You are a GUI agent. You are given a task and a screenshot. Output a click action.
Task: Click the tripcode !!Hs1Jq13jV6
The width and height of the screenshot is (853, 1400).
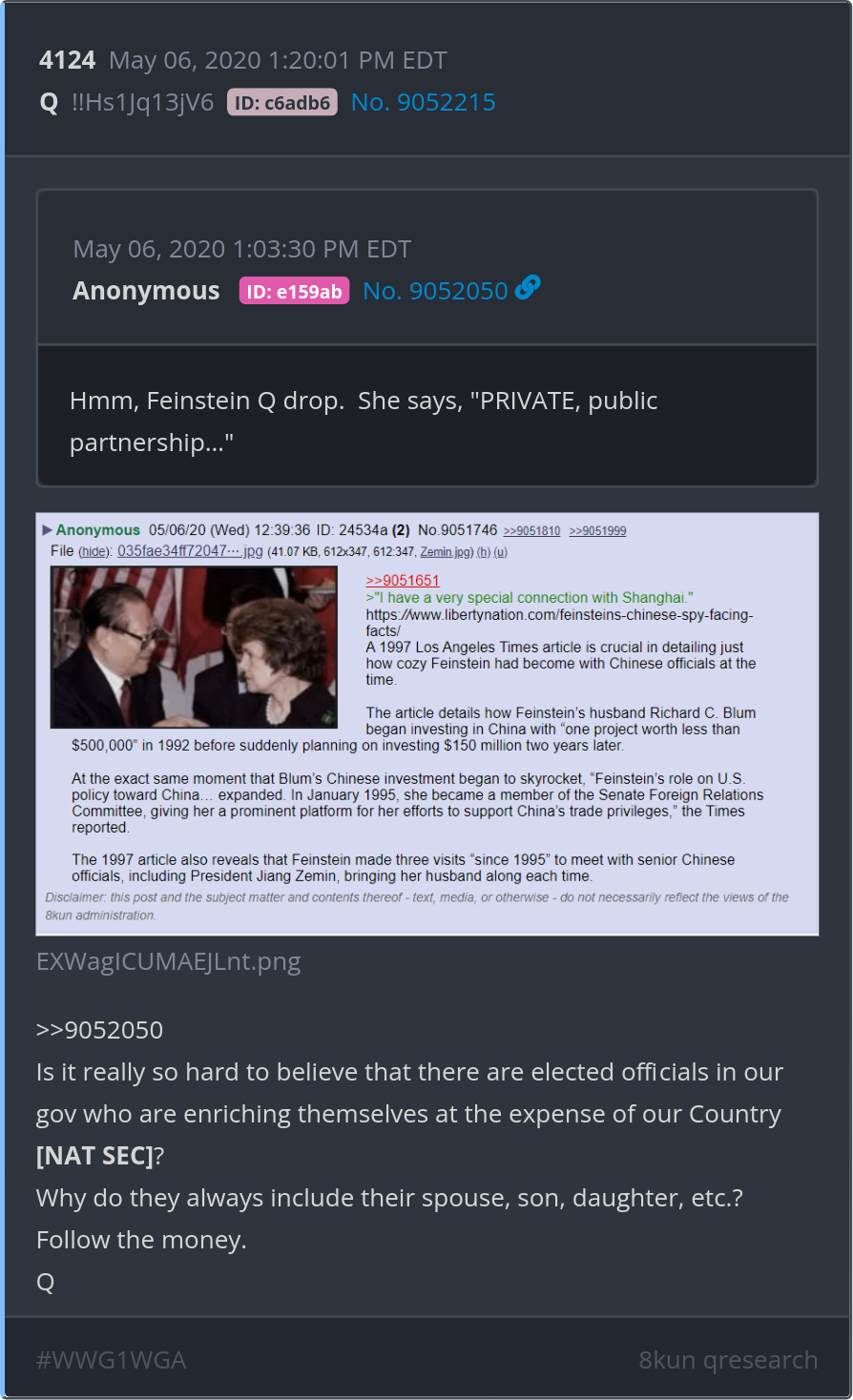click(143, 102)
